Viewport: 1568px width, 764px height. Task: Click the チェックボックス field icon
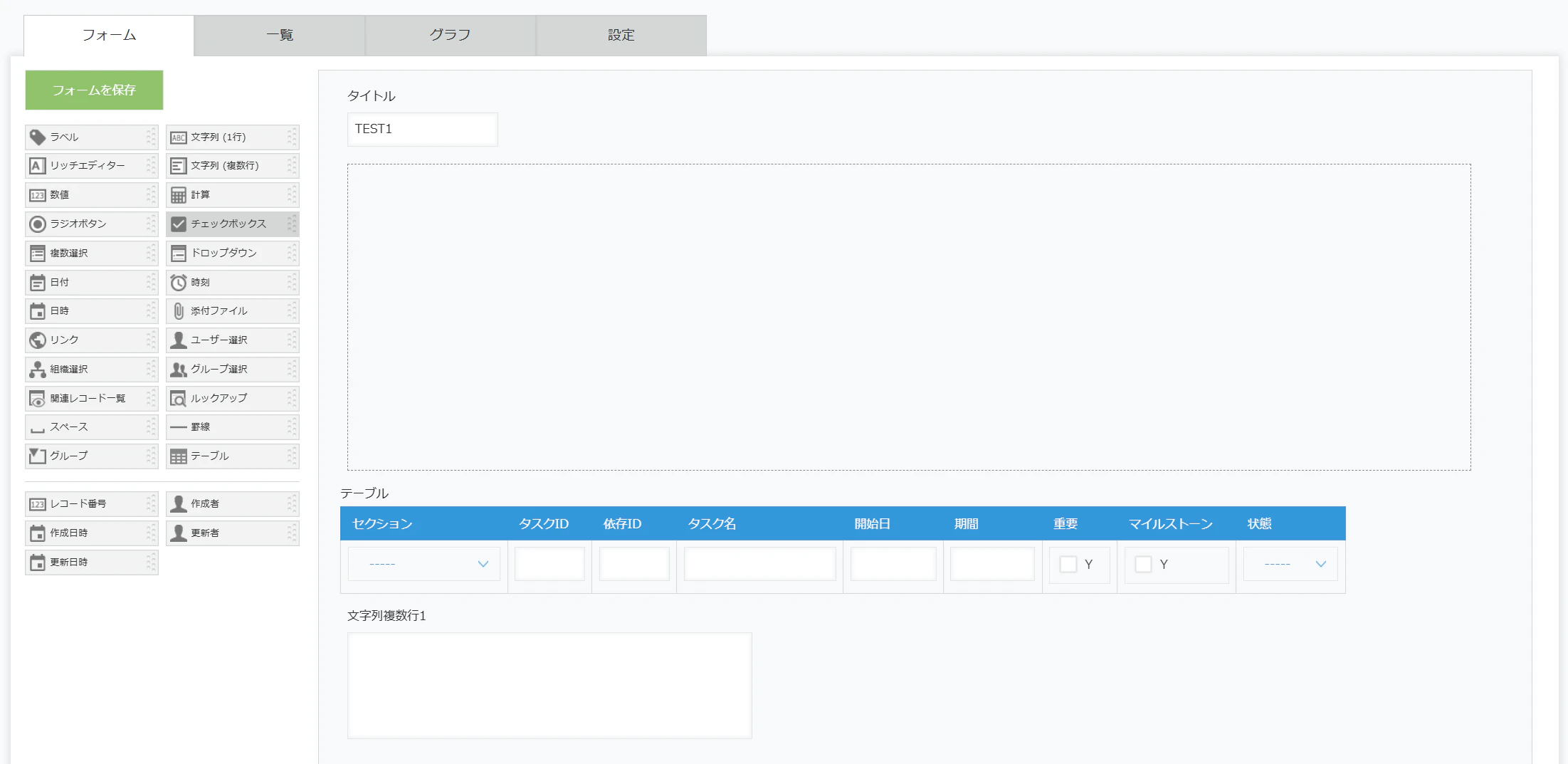[x=179, y=224]
